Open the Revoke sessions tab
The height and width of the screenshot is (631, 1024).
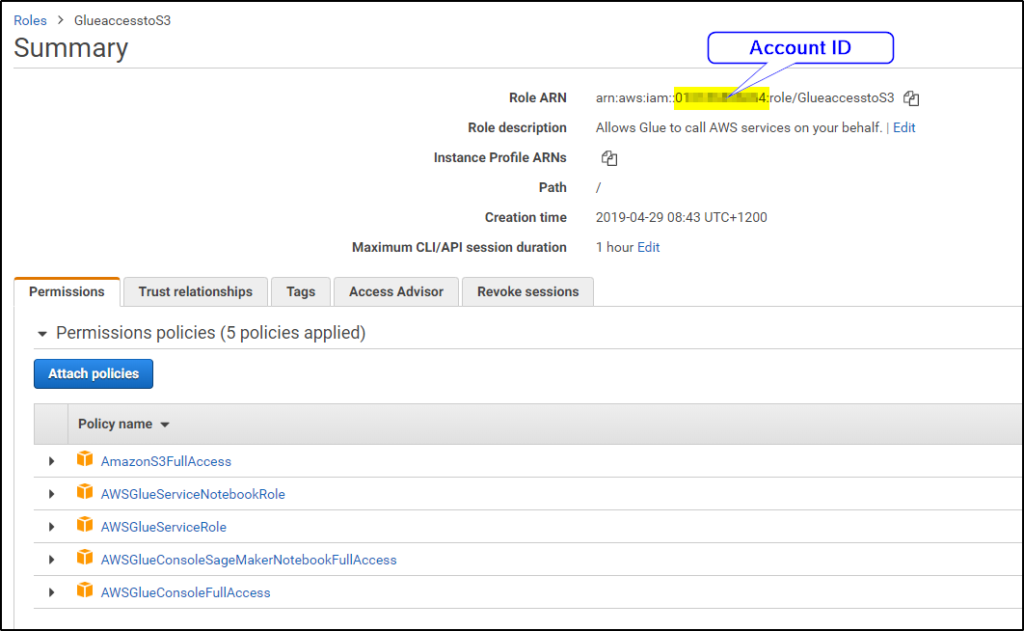coord(528,292)
